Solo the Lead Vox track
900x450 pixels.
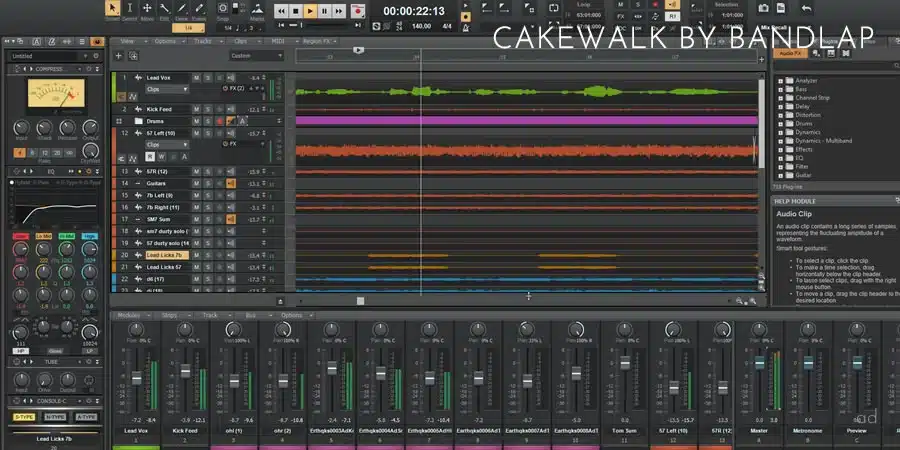[208, 77]
